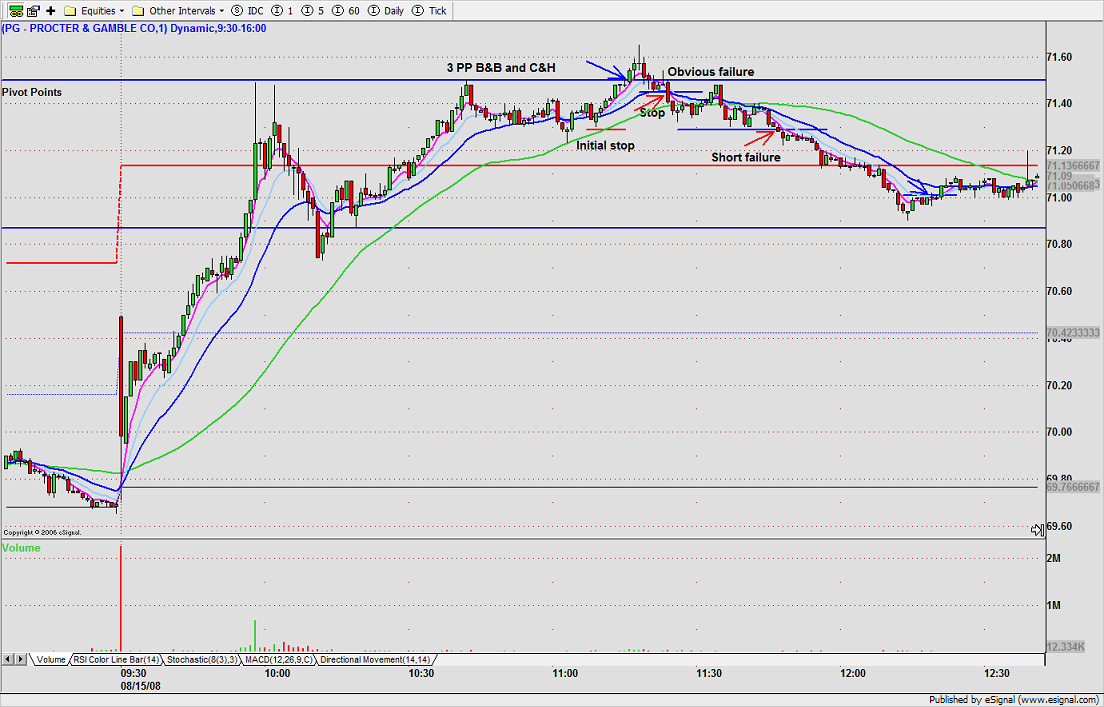Screen dimensions: 1104x707
Task: Select the Volume study tab
Action: [x=50, y=660]
